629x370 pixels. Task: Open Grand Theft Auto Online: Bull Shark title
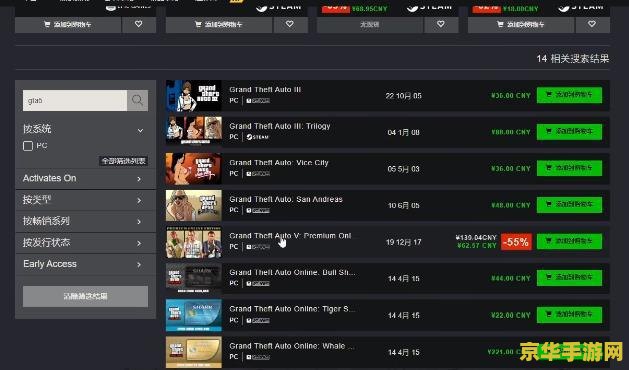click(x=292, y=272)
